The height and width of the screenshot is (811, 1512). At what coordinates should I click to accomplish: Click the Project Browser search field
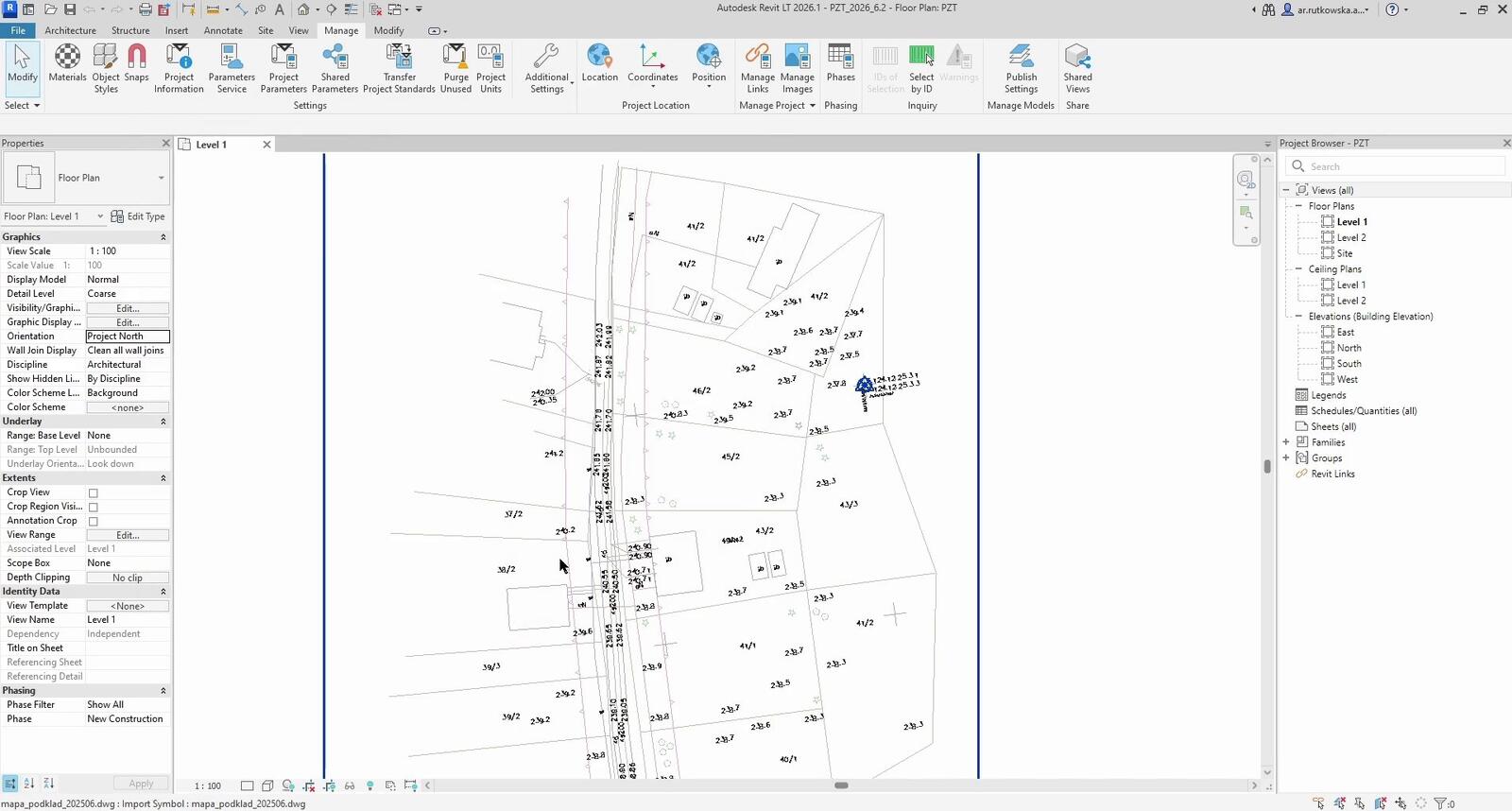tap(1395, 166)
